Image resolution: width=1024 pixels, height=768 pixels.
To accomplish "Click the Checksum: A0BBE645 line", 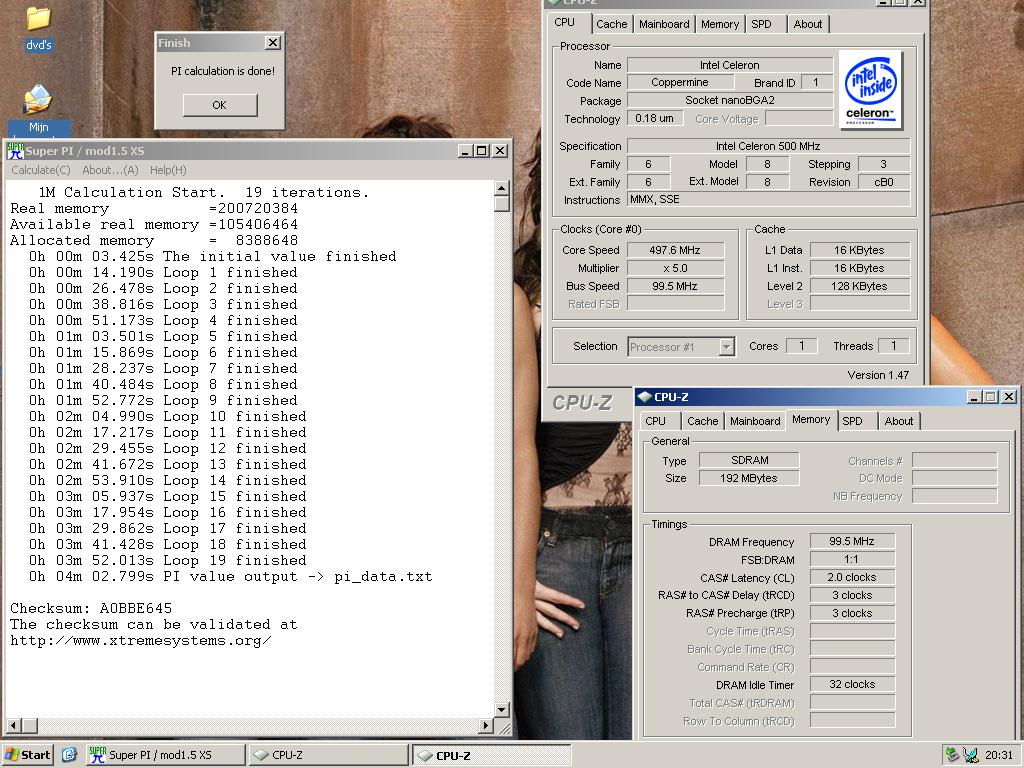I will pos(91,609).
